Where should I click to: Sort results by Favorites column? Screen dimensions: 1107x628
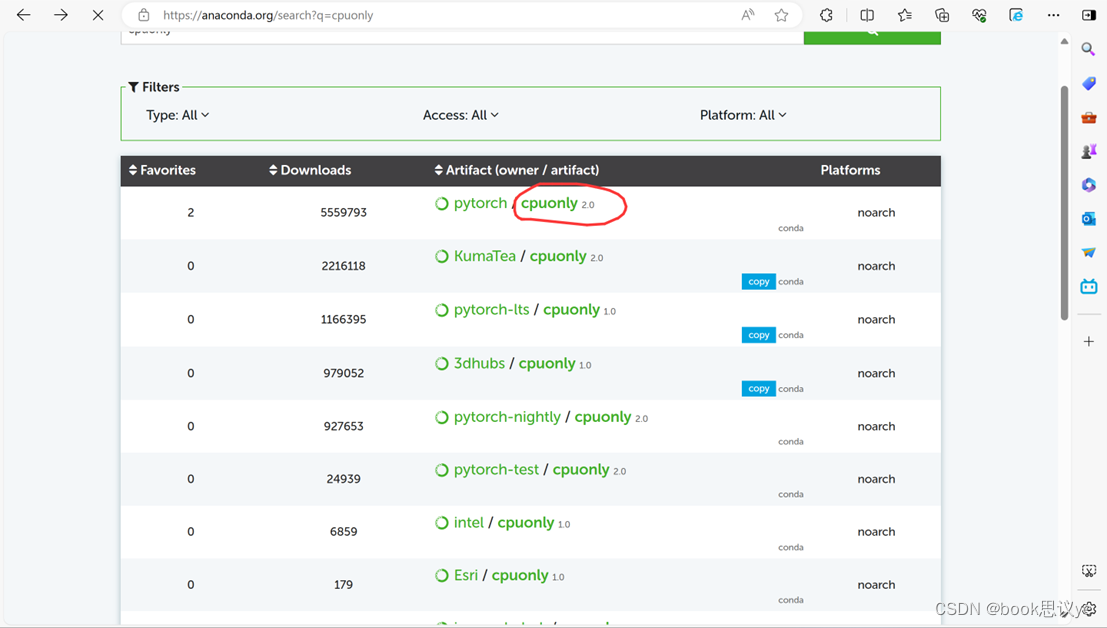(162, 170)
